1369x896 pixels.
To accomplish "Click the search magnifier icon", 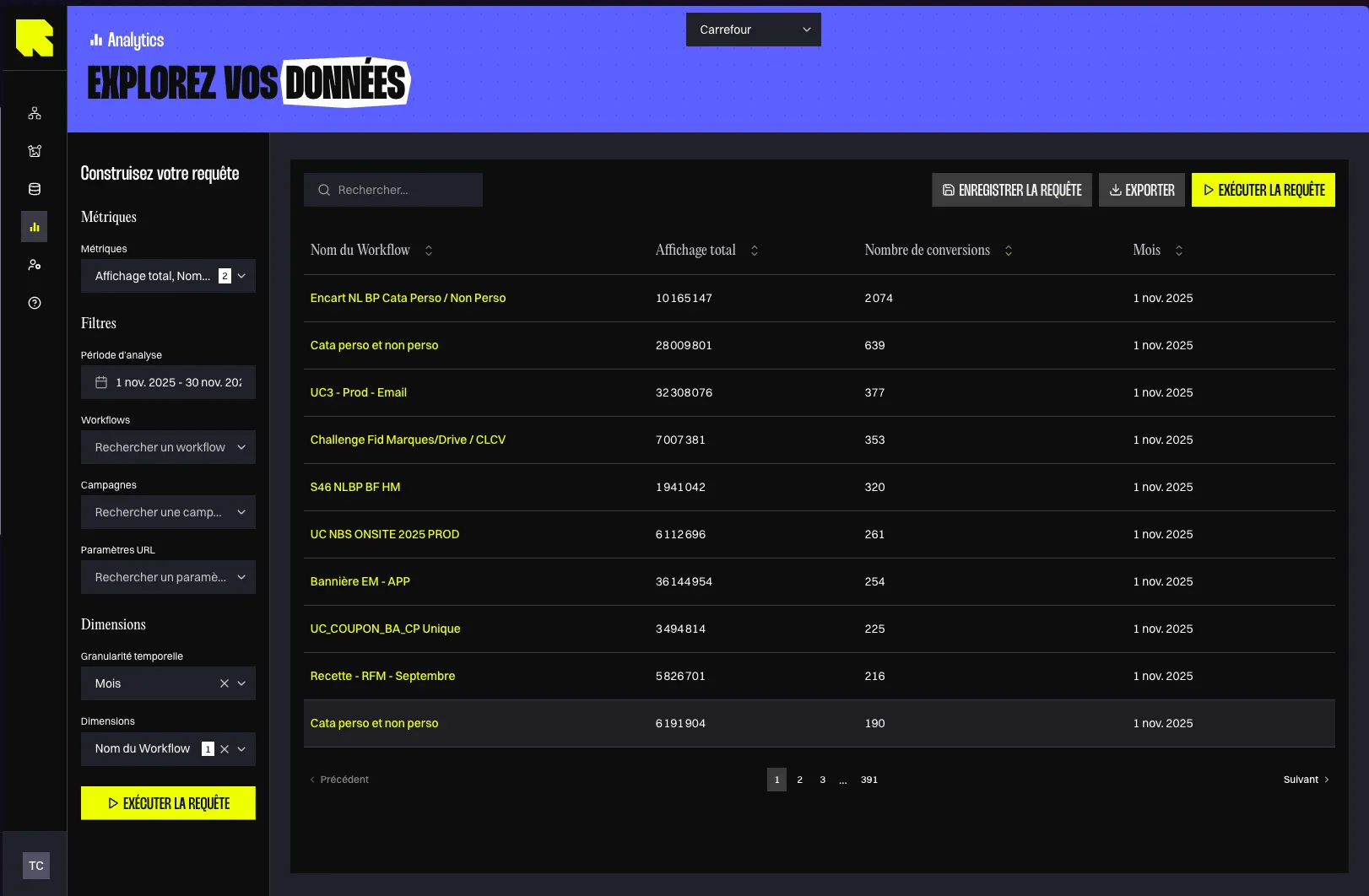I will [324, 190].
